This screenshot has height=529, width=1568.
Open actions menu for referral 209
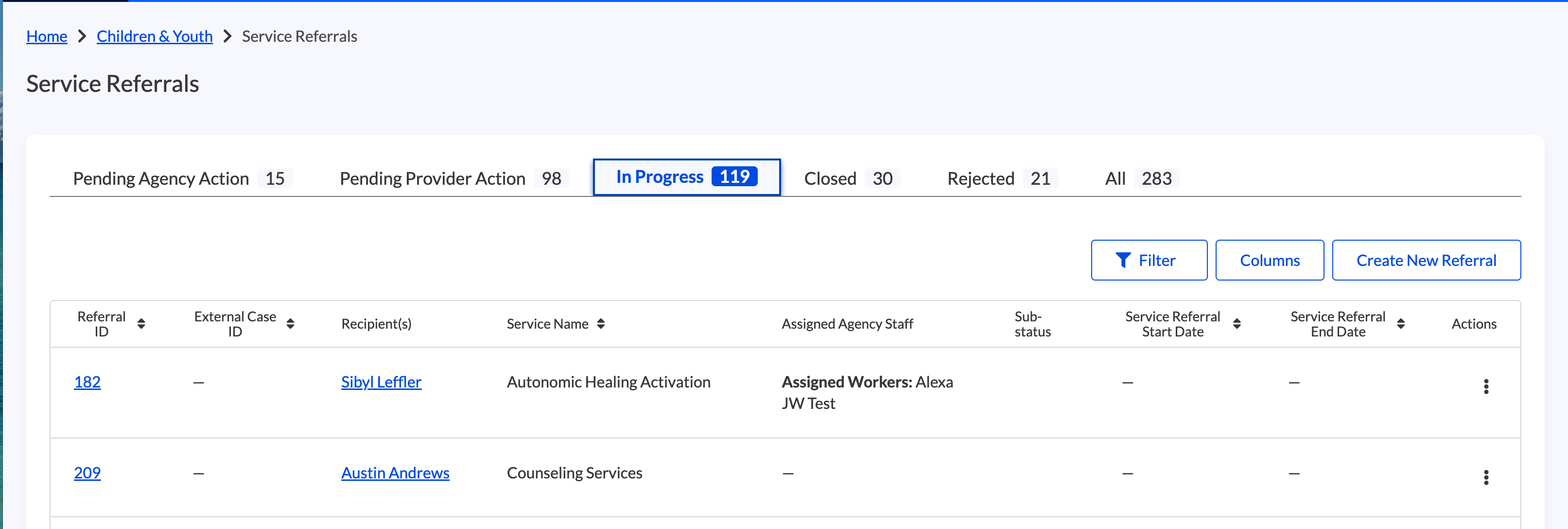click(x=1486, y=477)
